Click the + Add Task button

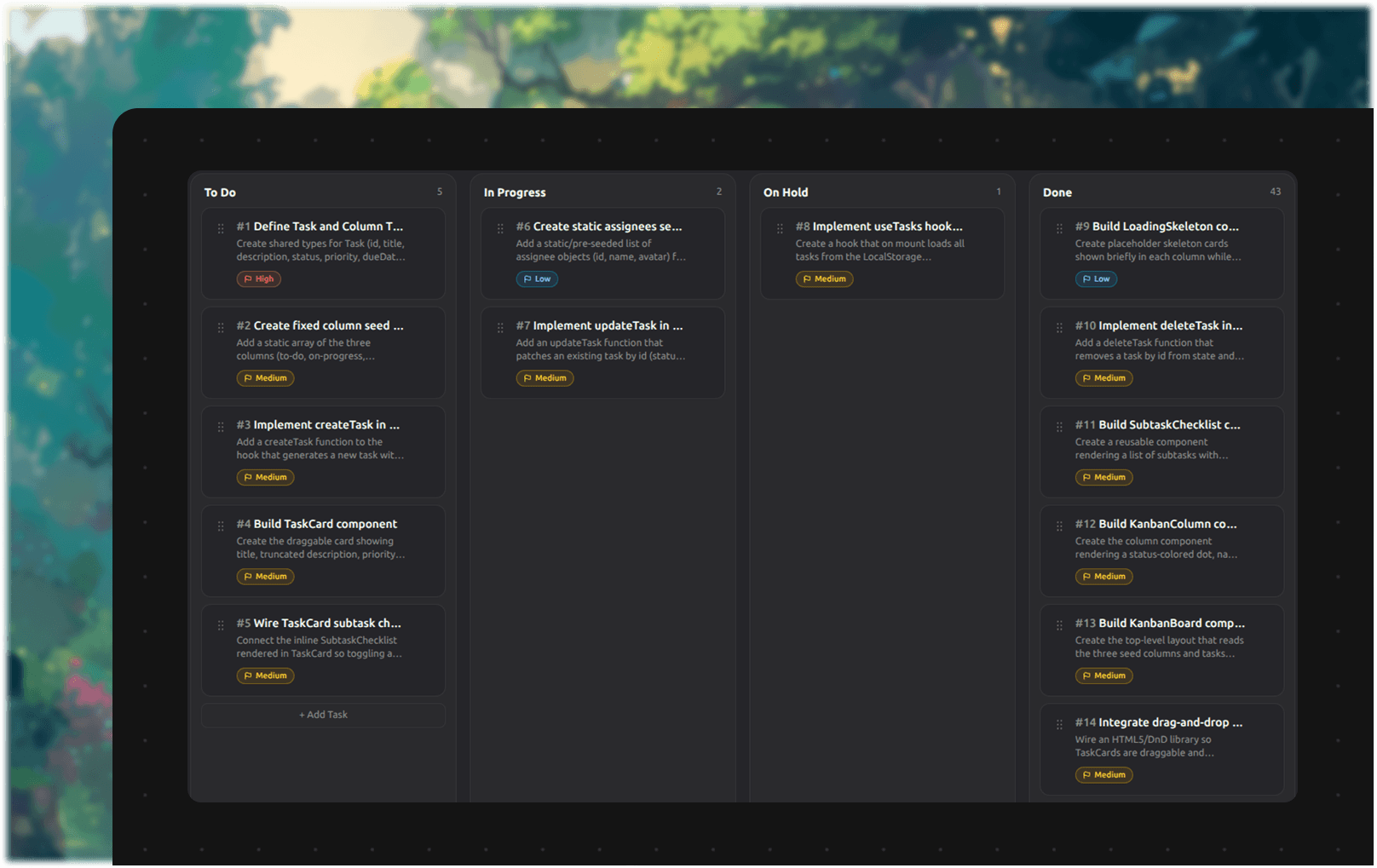coord(323,715)
